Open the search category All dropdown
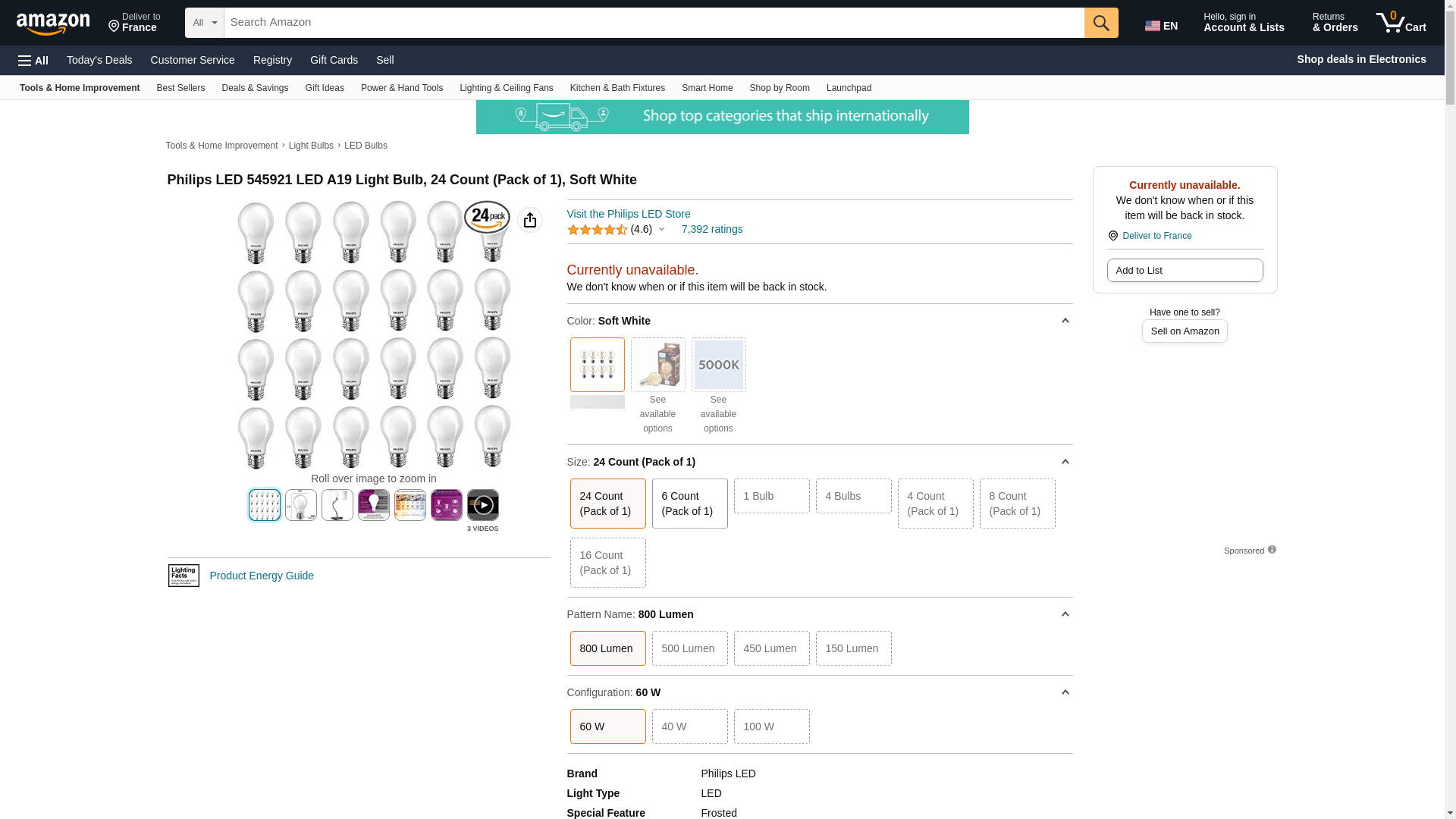Screen dimensions: 1456x819 204,23
